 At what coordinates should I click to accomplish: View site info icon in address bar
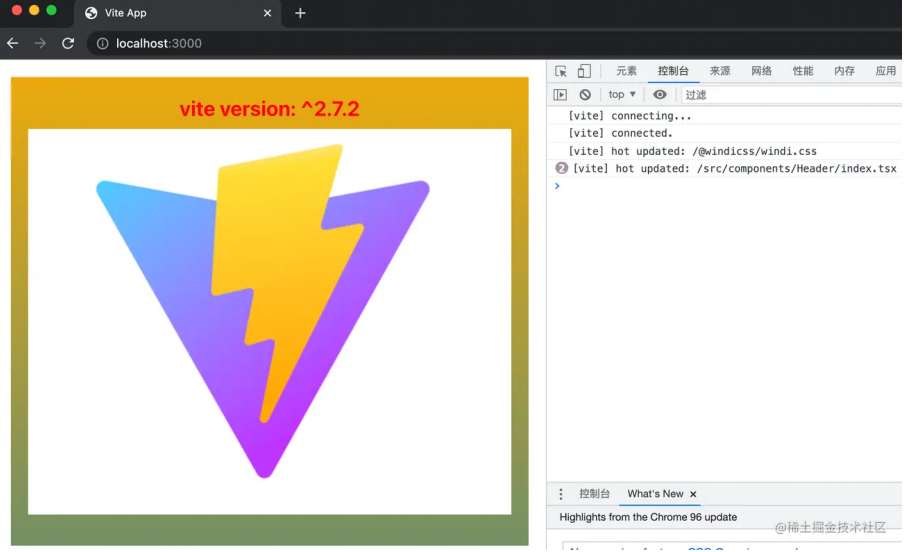click(x=102, y=43)
